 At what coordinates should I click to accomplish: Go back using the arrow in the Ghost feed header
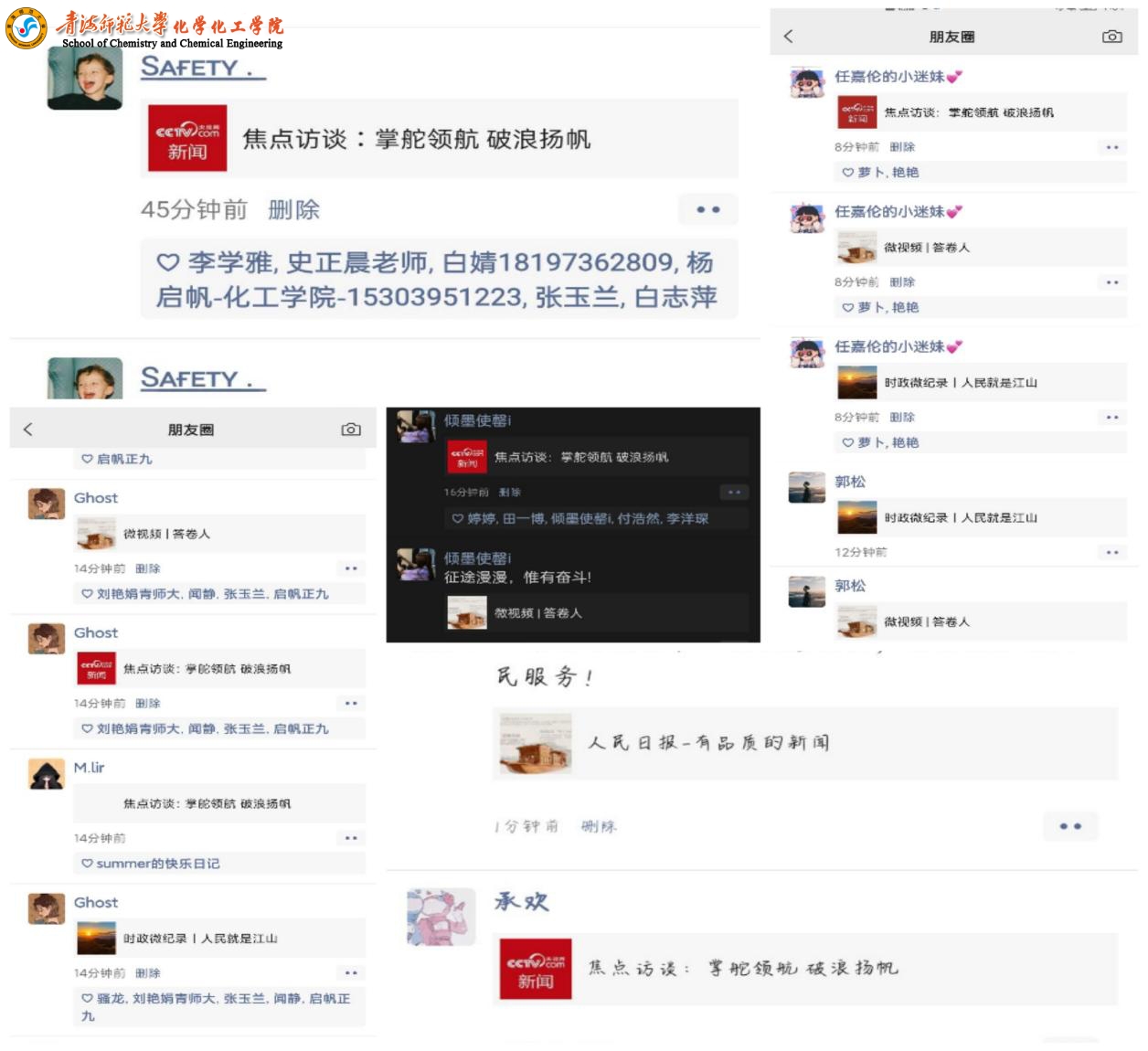[28, 430]
